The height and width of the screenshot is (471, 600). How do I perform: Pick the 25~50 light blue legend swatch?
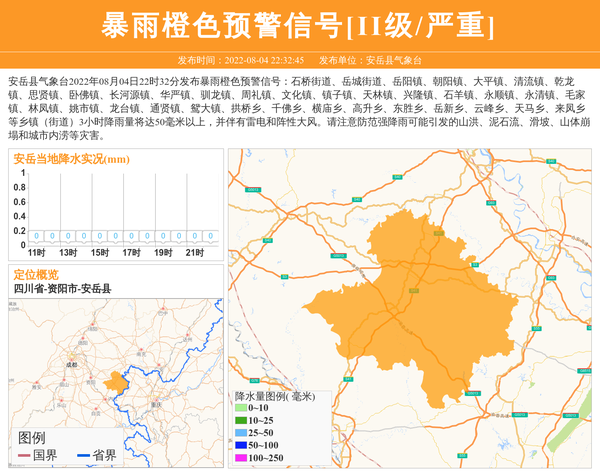pos(240,432)
